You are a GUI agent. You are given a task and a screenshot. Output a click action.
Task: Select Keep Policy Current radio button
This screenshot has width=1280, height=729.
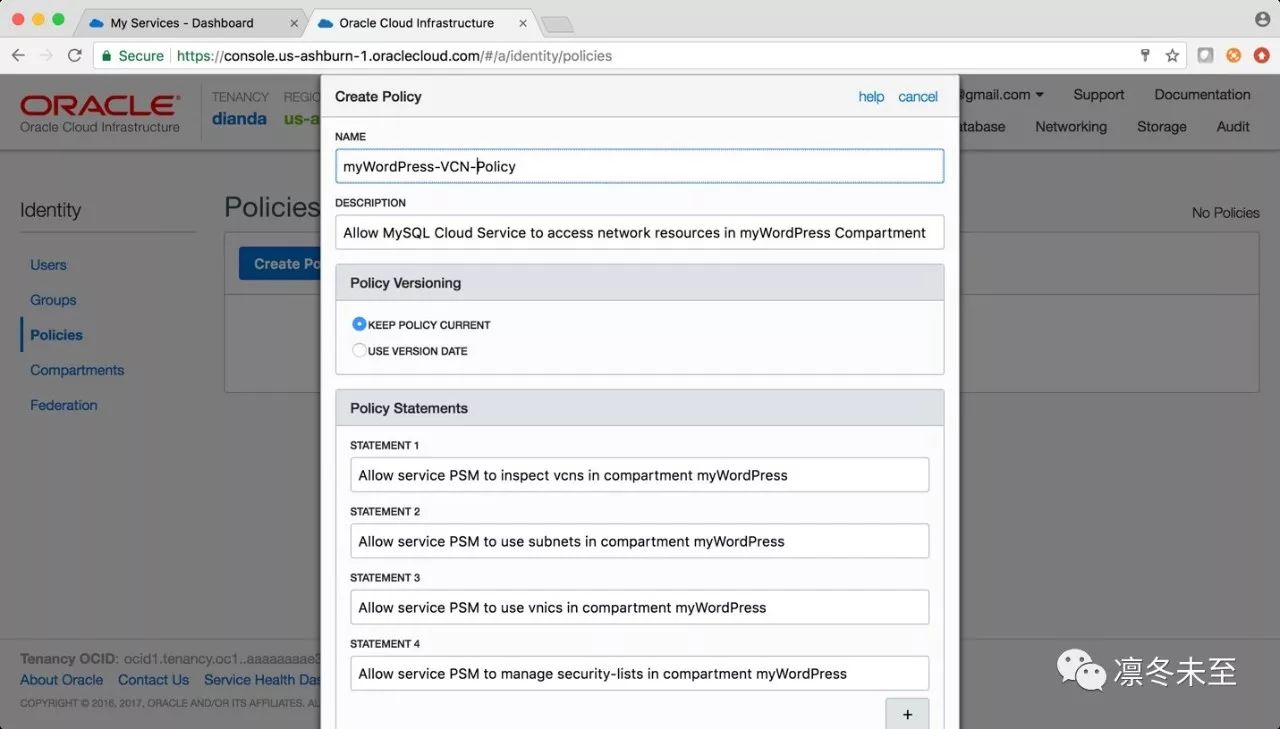359,324
